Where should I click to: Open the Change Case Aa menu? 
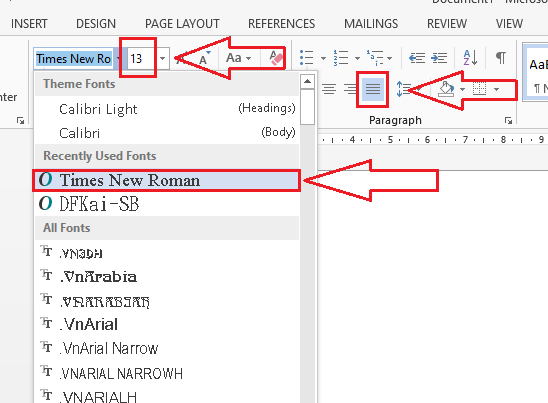(x=238, y=58)
